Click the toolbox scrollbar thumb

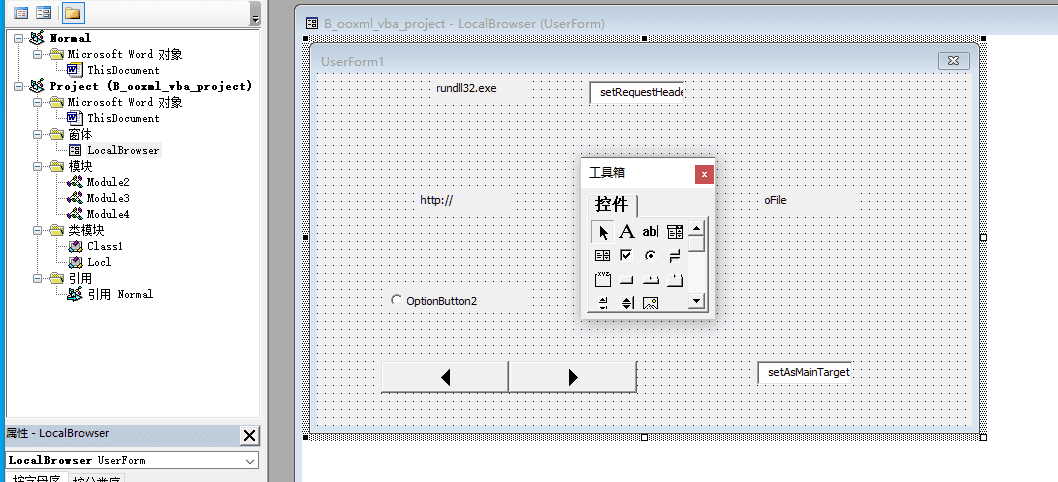696,244
